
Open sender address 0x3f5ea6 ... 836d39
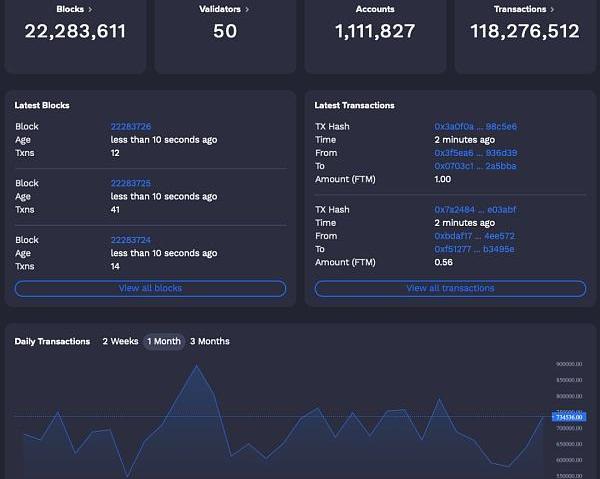pyautogui.click(x=475, y=153)
